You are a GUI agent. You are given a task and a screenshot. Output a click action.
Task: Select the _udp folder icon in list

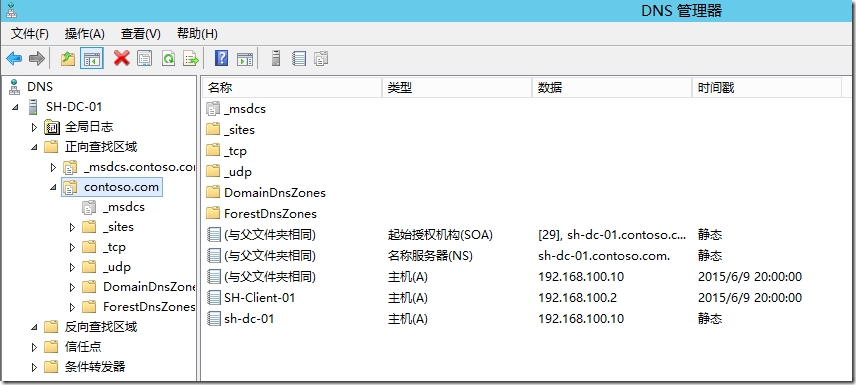click(213, 171)
